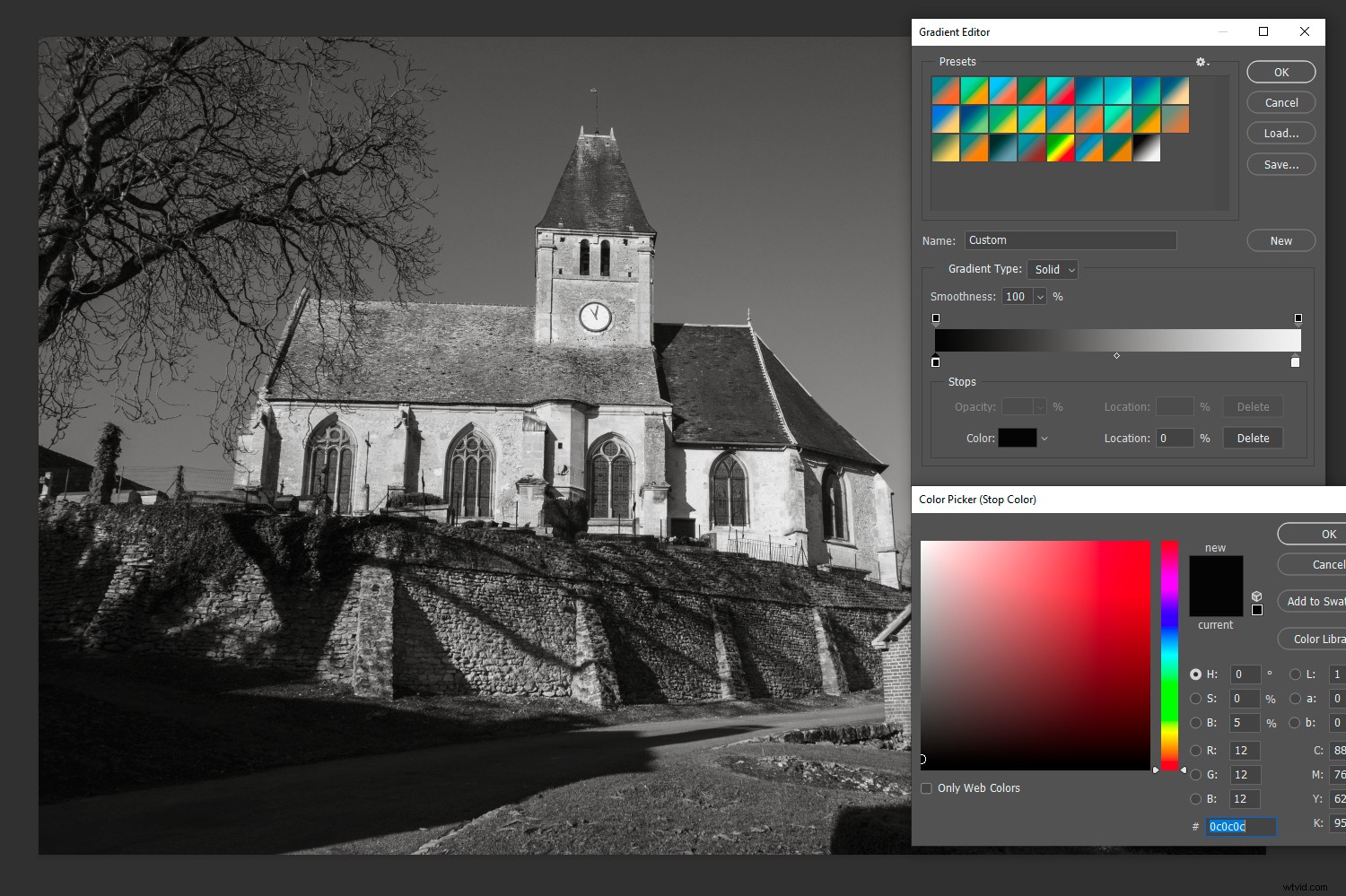
Task: Select the black-to-white gradient preset
Action: 1147,148
